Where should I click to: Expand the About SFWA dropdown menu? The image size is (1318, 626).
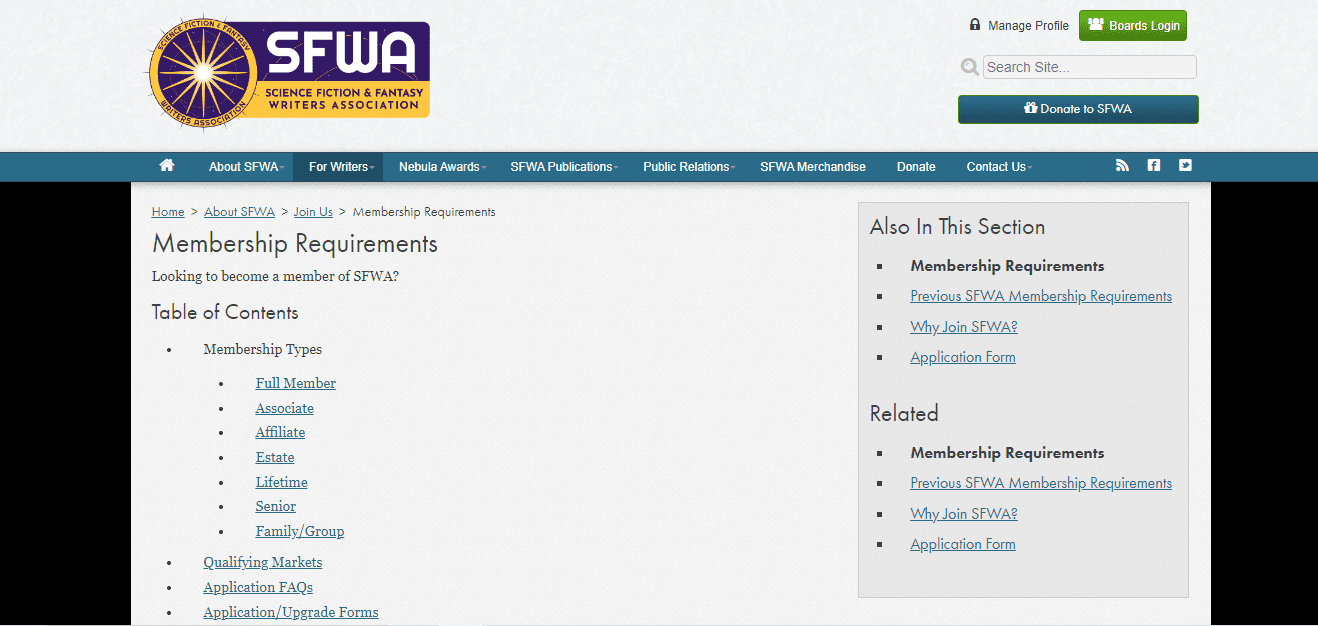(243, 166)
